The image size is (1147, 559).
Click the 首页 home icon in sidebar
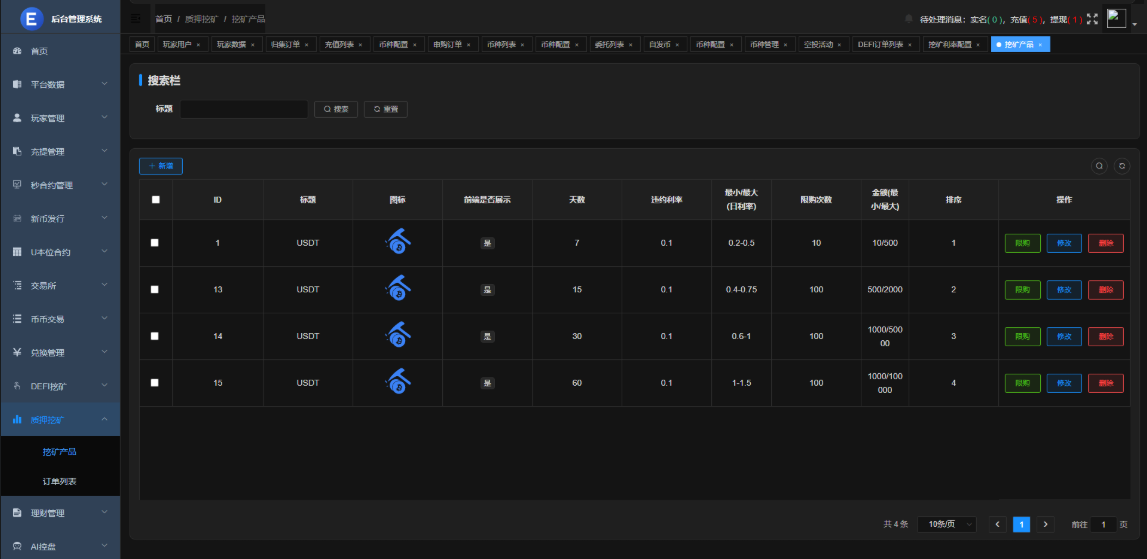17,51
